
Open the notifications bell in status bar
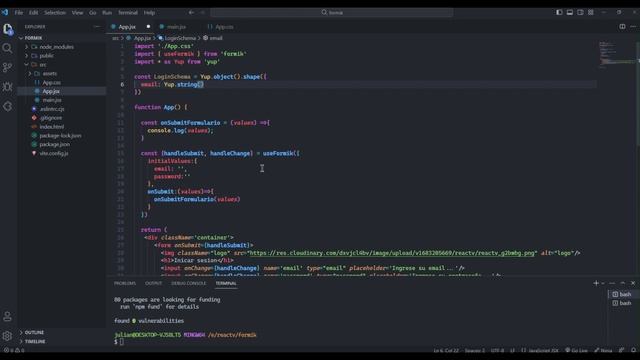pos(633,350)
